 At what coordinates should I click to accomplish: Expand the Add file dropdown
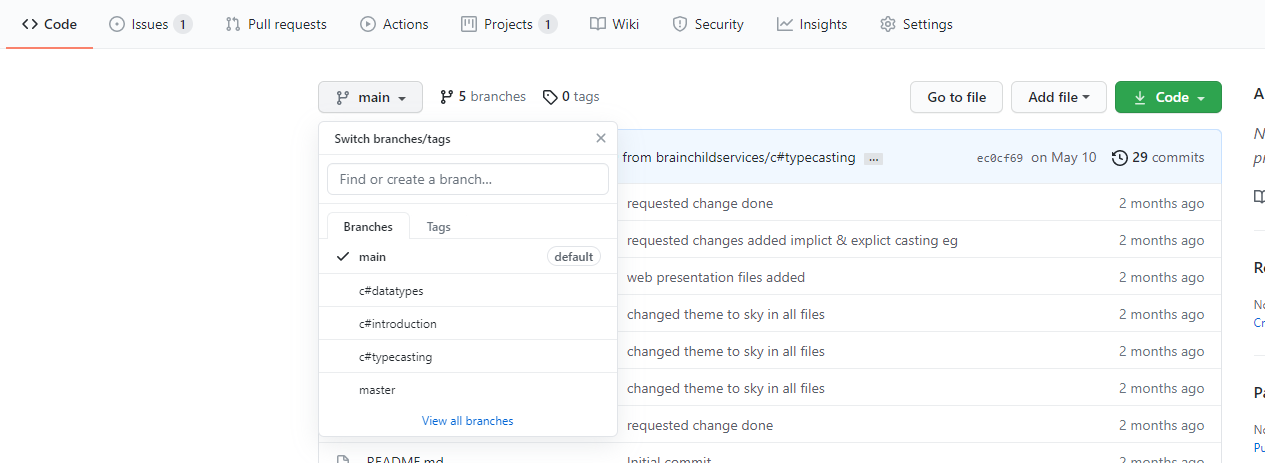[1059, 97]
